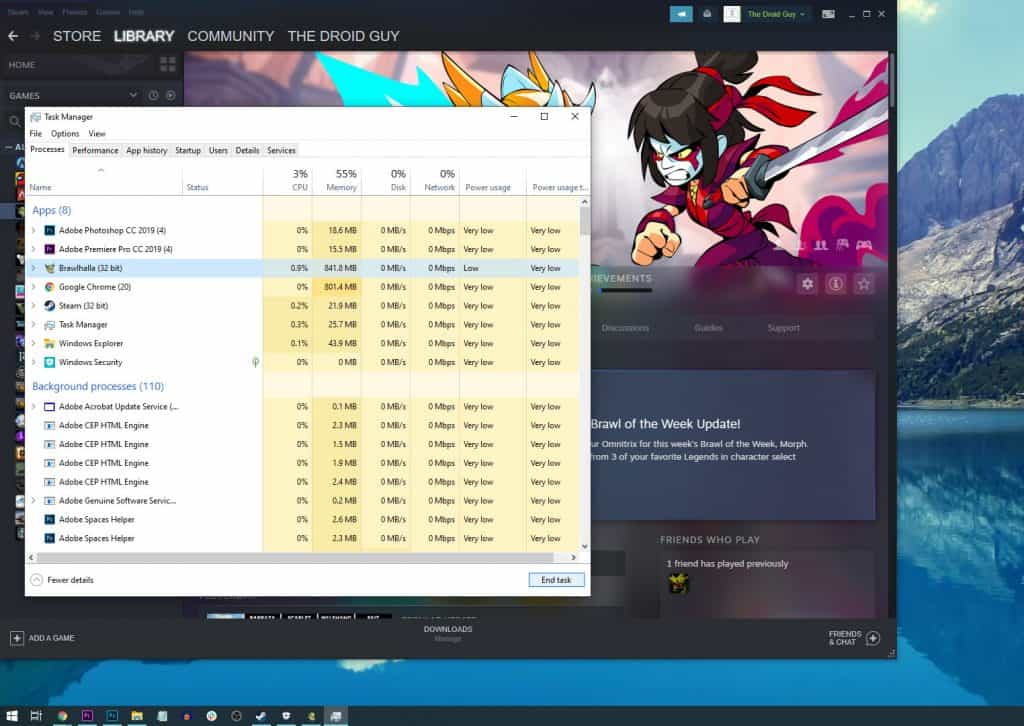Image resolution: width=1024 pixels, height=726 pixels.
Task: Click the ready-to-play filter icon beside GAMES
Action: 170,95
